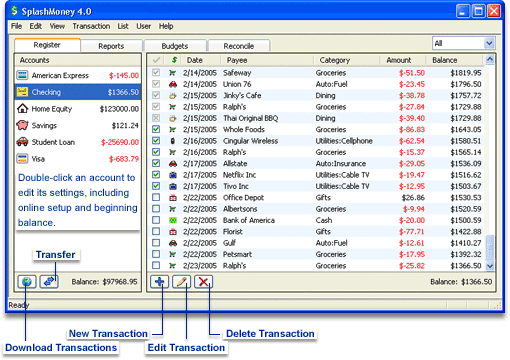Open the File menu
Screen dimensions: 510x360
coord(16,26)
